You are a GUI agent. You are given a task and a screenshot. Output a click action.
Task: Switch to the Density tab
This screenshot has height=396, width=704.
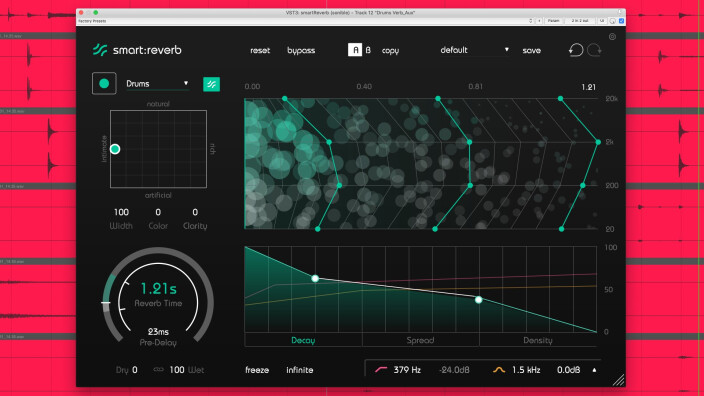[537, 340]
